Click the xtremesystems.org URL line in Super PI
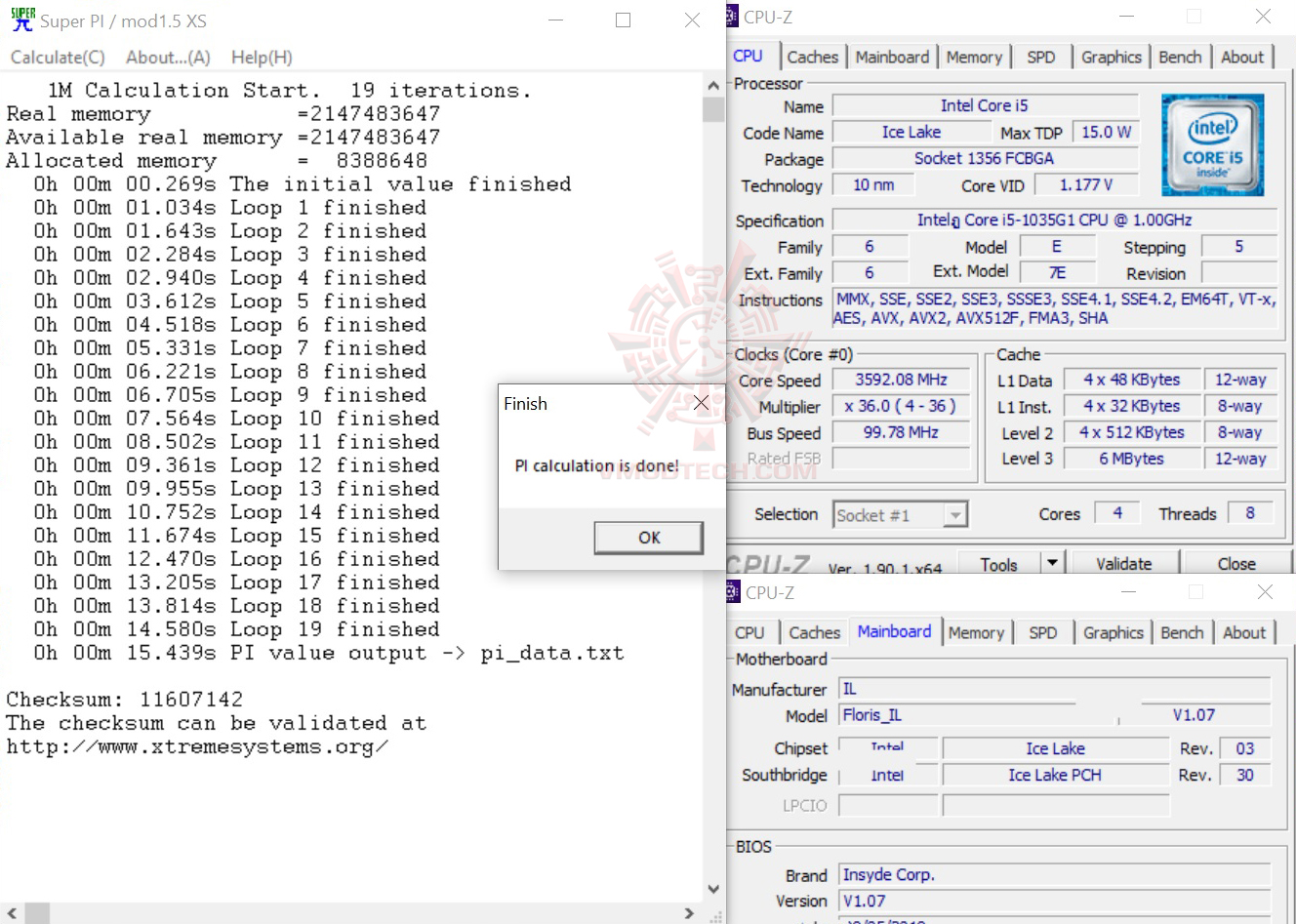Screen dimensions: 1296x924 tap(197, 746)
